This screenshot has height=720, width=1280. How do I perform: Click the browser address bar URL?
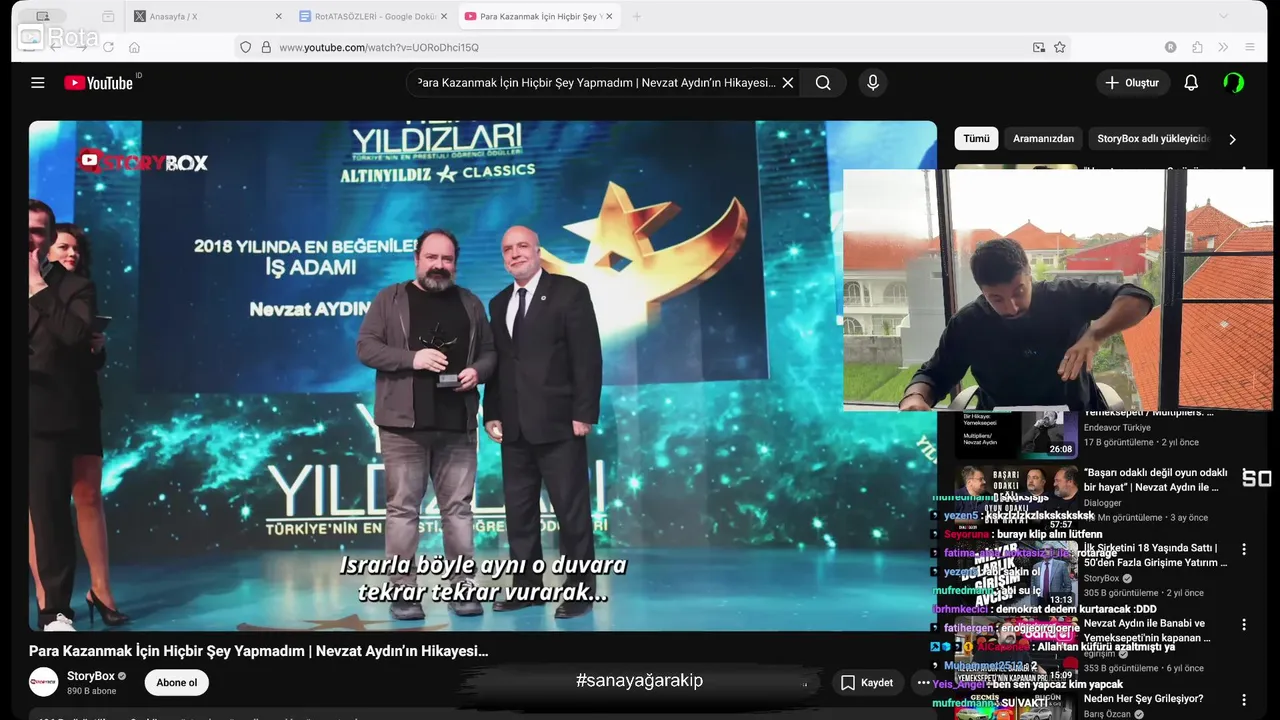click(378, 47)
